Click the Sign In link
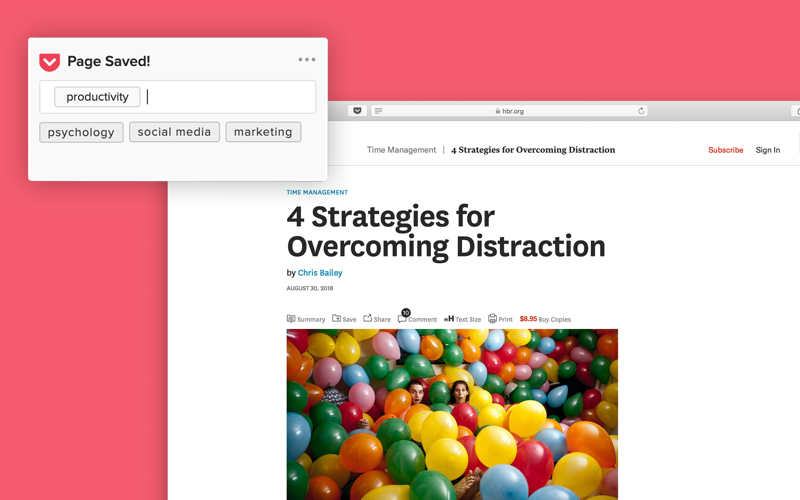The height and width of the screenshot is (500, 800). (x=768, y=150)
